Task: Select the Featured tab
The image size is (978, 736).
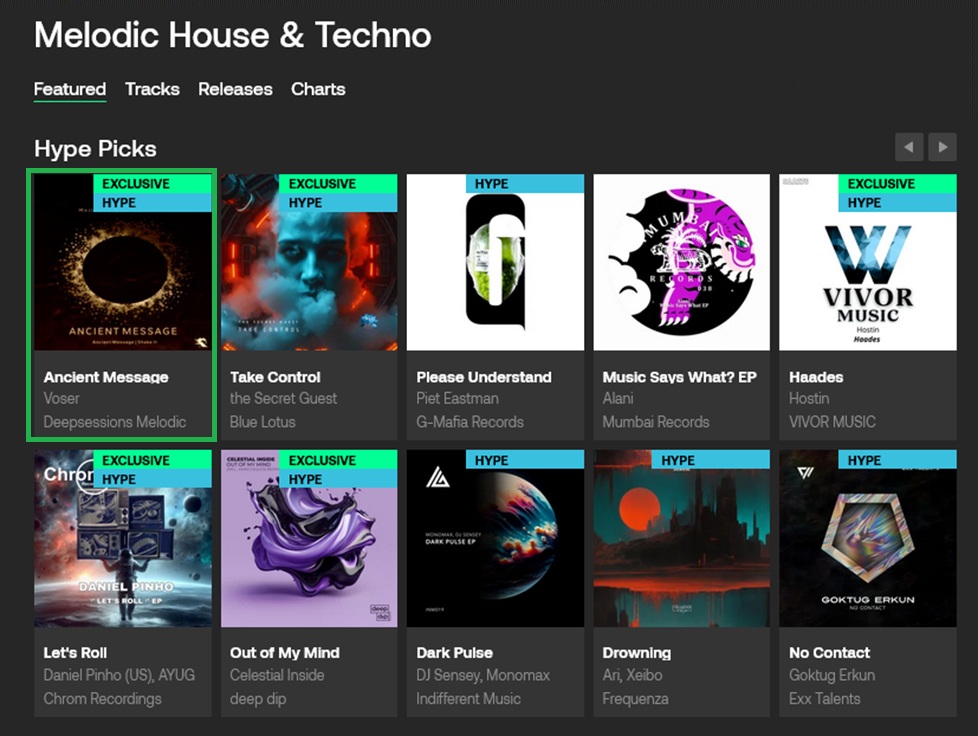Action: coord(70,89)
